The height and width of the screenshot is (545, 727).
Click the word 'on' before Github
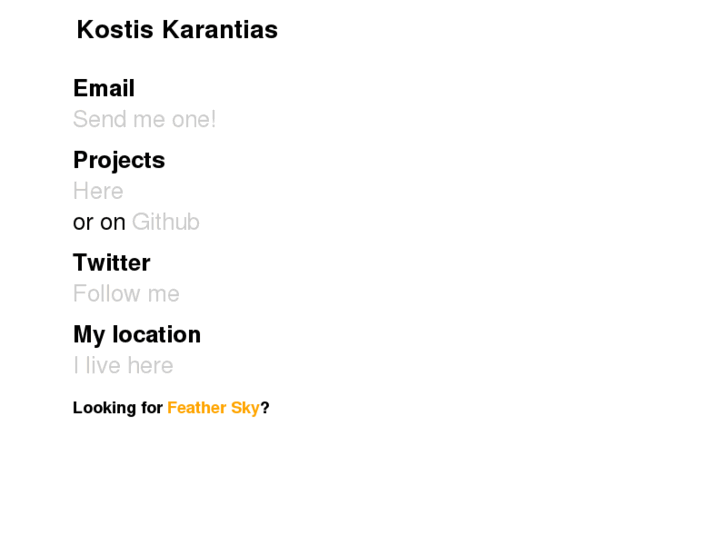point(113,223)
